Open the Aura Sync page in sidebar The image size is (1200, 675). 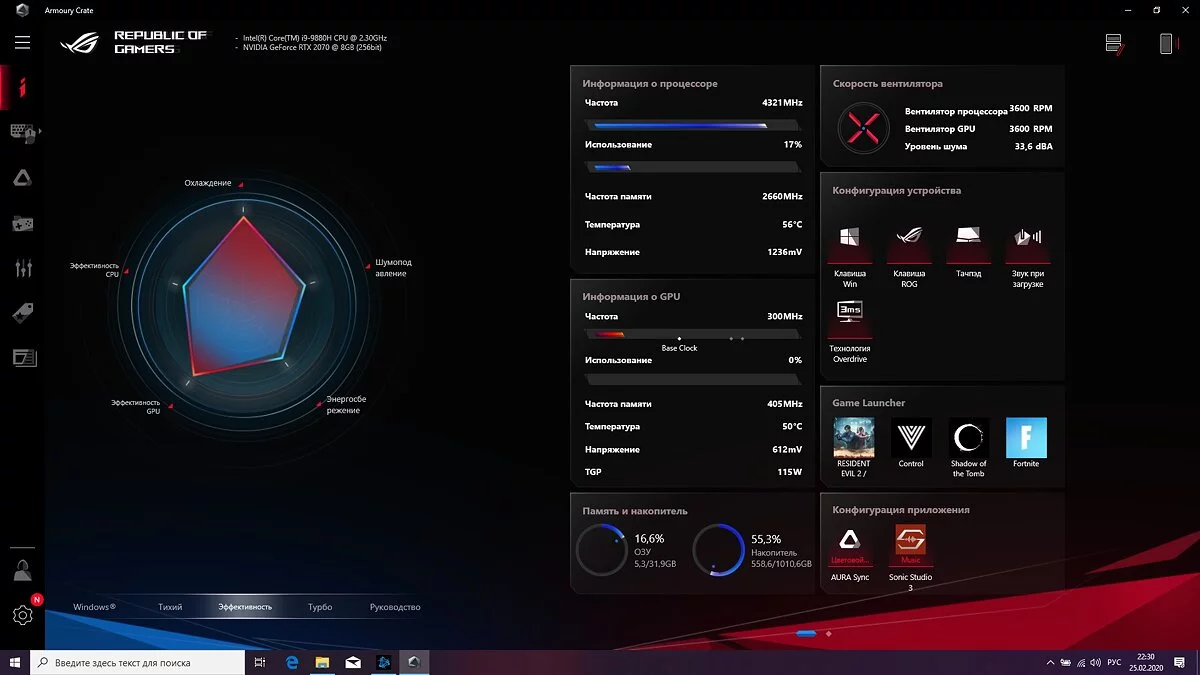[22, 178]
